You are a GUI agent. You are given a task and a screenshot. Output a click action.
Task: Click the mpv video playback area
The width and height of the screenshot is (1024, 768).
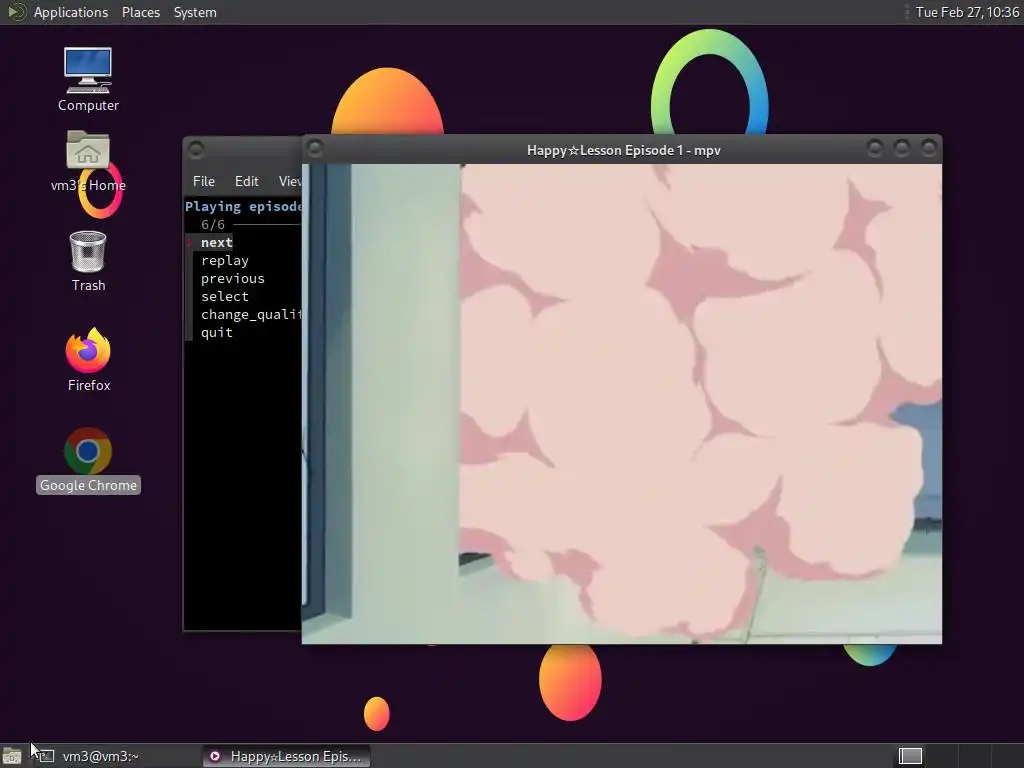(x=622, y=404)
